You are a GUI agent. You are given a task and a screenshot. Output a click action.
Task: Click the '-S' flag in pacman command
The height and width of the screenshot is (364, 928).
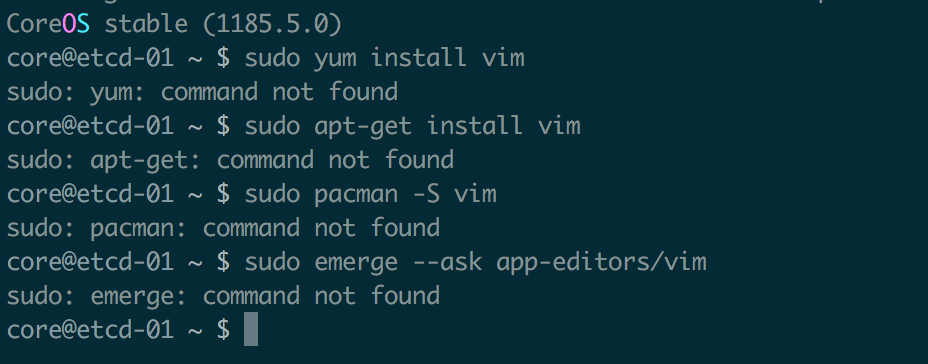[x=427, y=195]
